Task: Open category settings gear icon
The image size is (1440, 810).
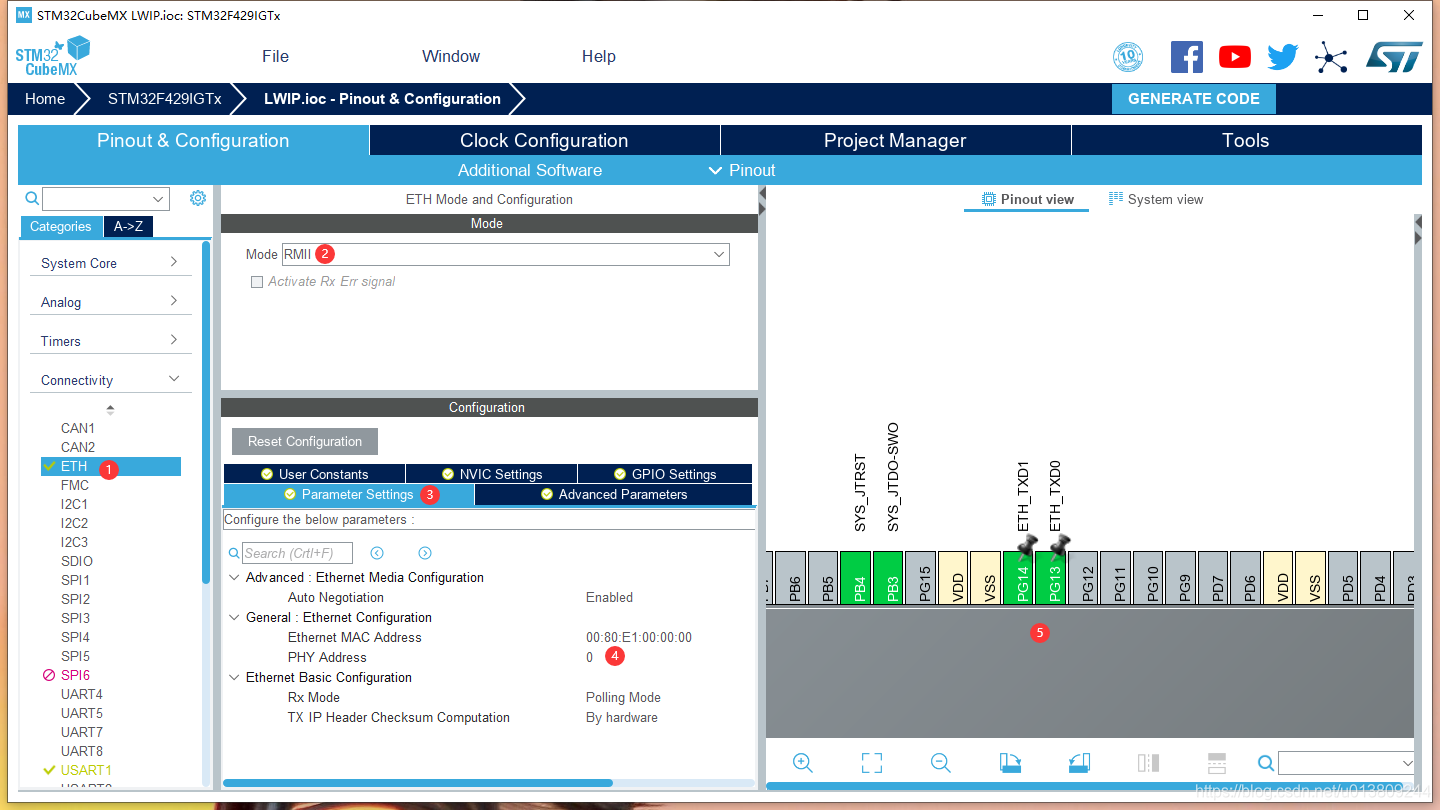Action: (198, 198)
